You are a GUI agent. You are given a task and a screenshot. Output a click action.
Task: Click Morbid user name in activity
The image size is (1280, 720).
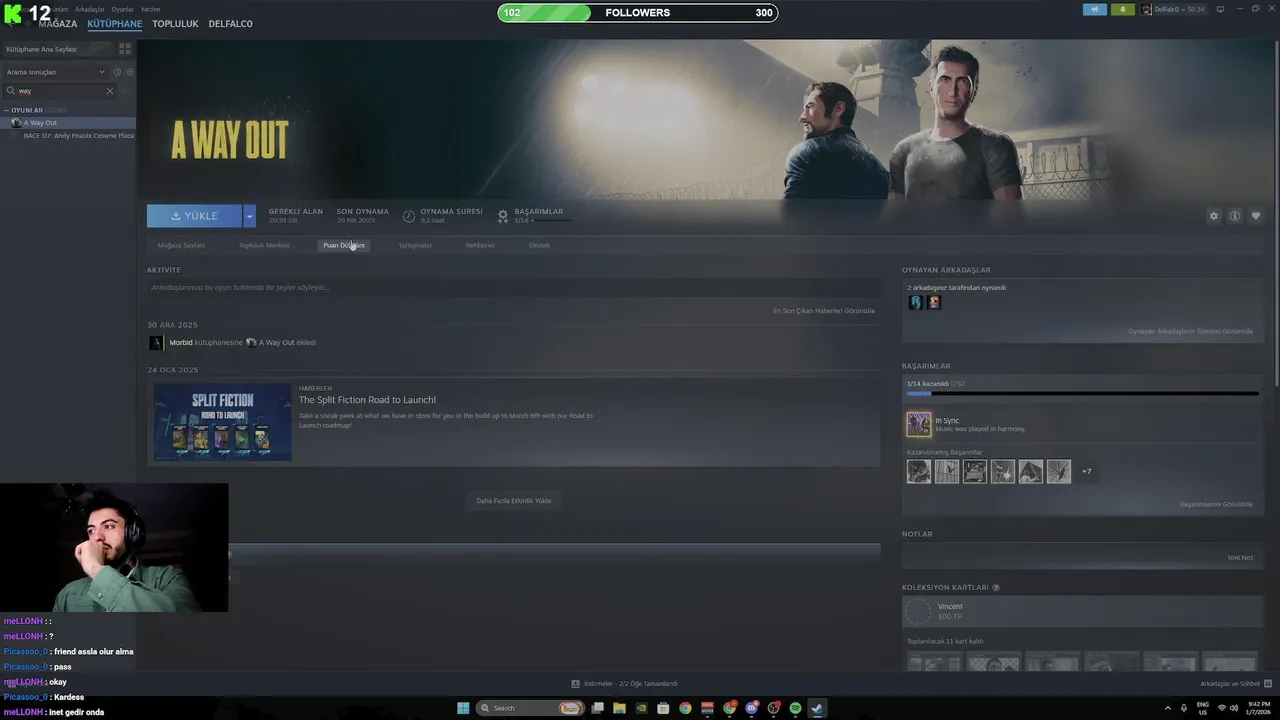coord(181,342)
